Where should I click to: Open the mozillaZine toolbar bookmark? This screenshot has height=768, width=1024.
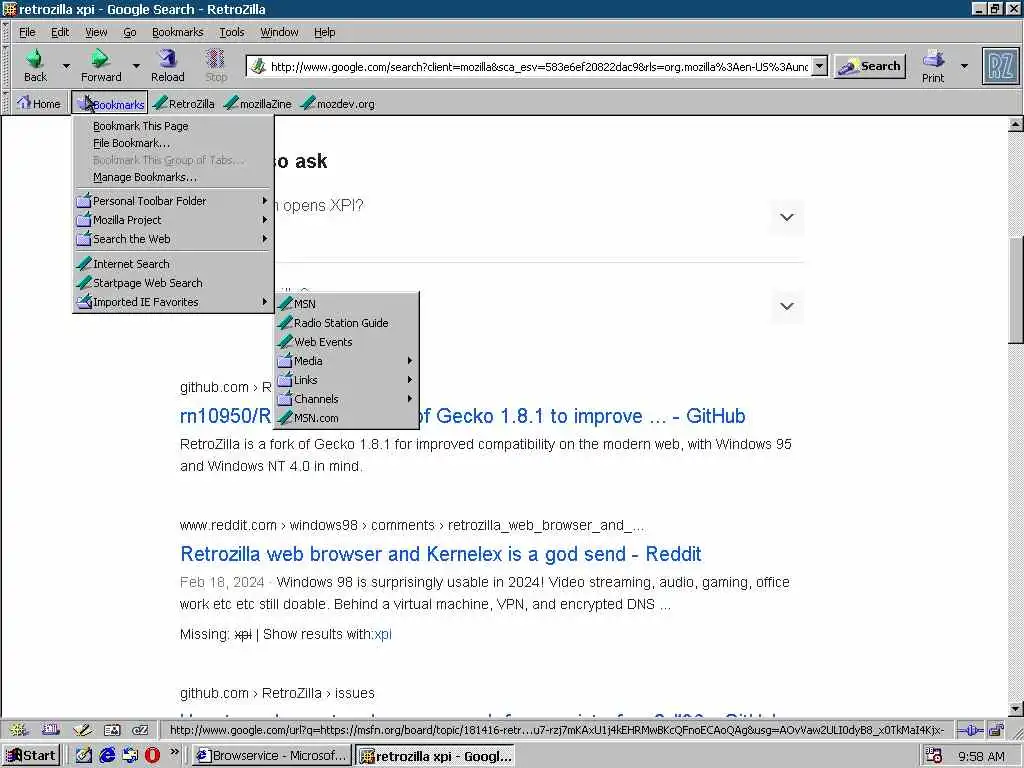tap(257, 103)
